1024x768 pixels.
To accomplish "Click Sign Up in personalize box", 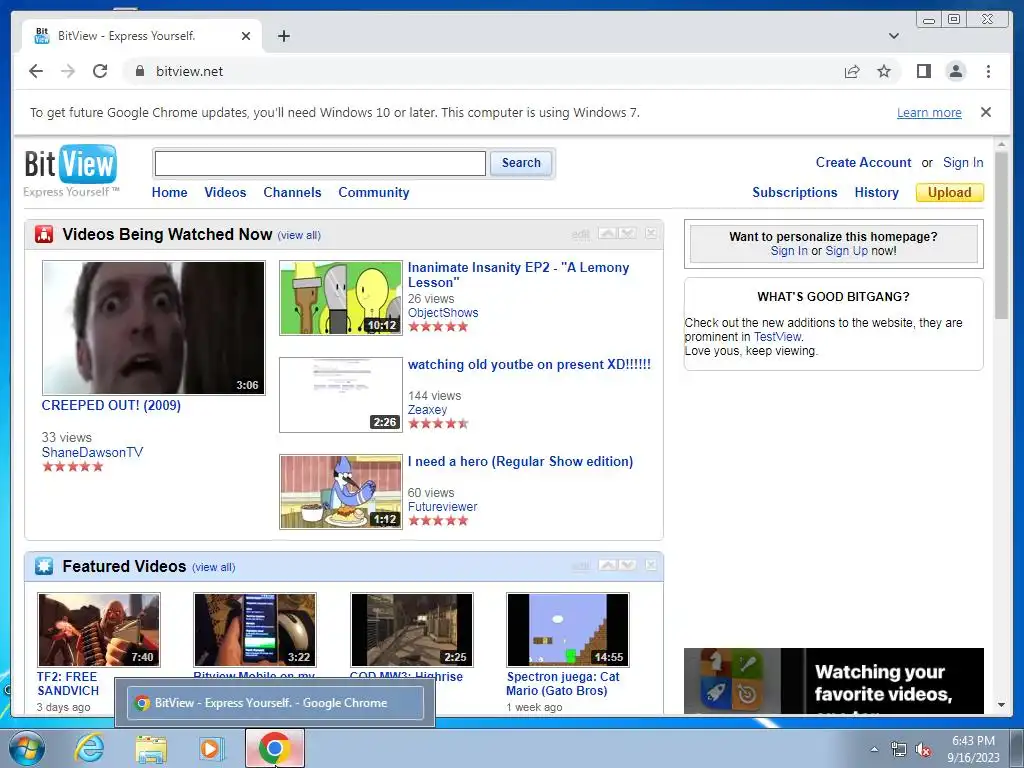I will (x=846, y=251).
